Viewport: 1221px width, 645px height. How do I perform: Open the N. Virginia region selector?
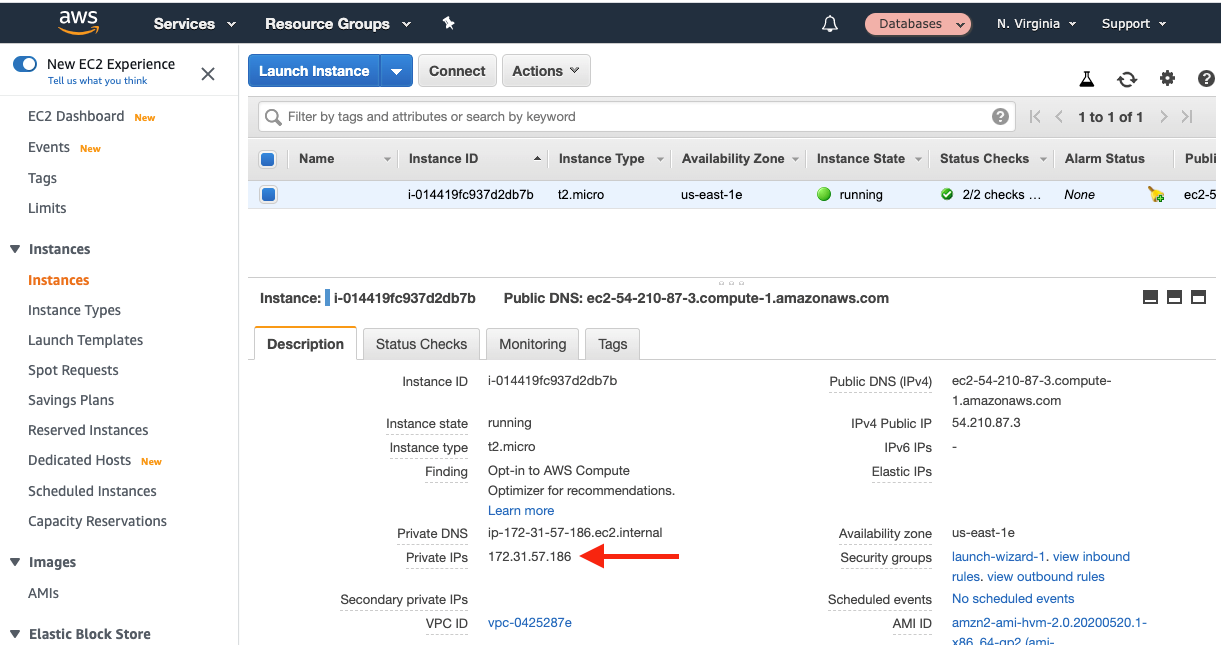[1036, 22]
